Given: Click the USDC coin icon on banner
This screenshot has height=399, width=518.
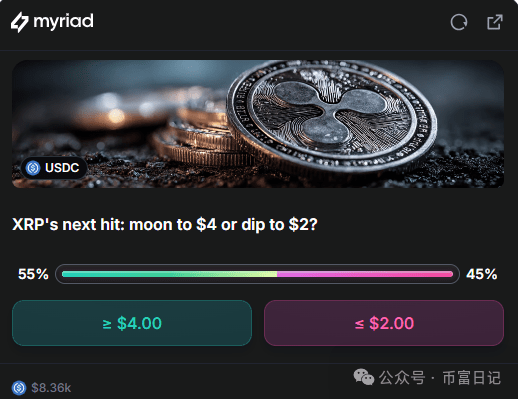Looking at the screenshot, I should (33, 168).
